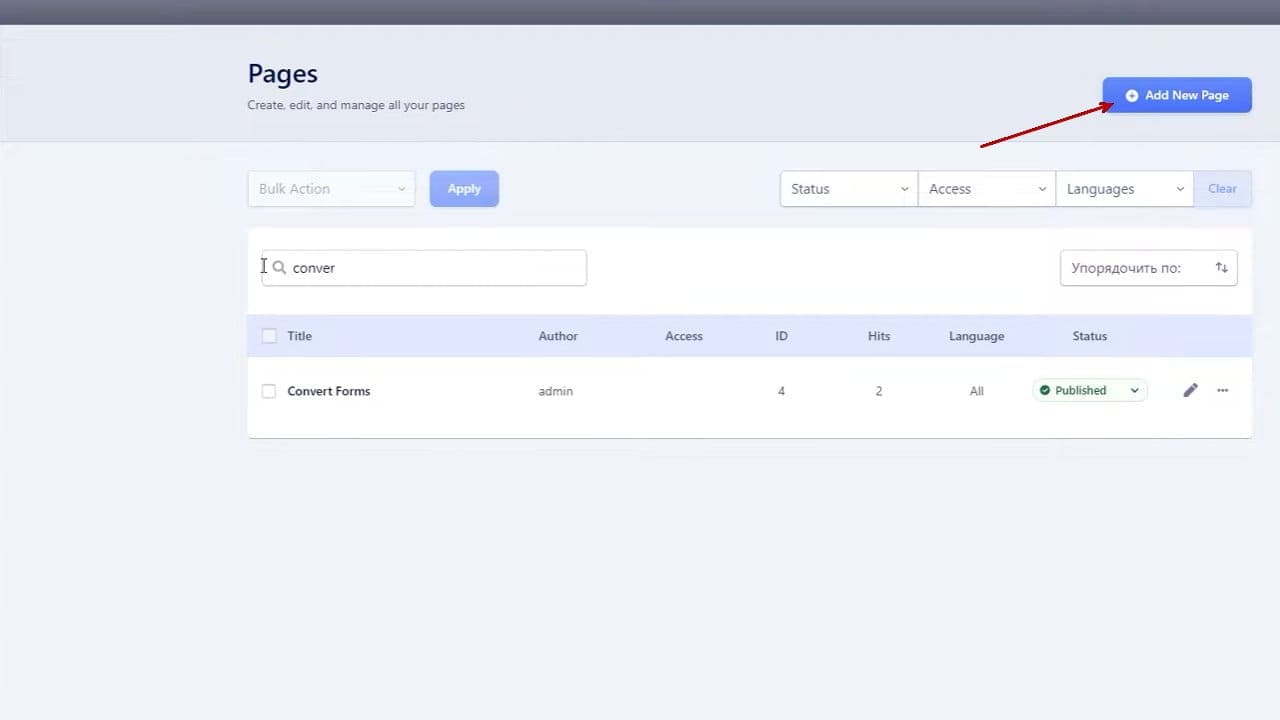1280x720 pixels.
Task: Expand the Status filter dropdown
Action: tap(849, 189)
